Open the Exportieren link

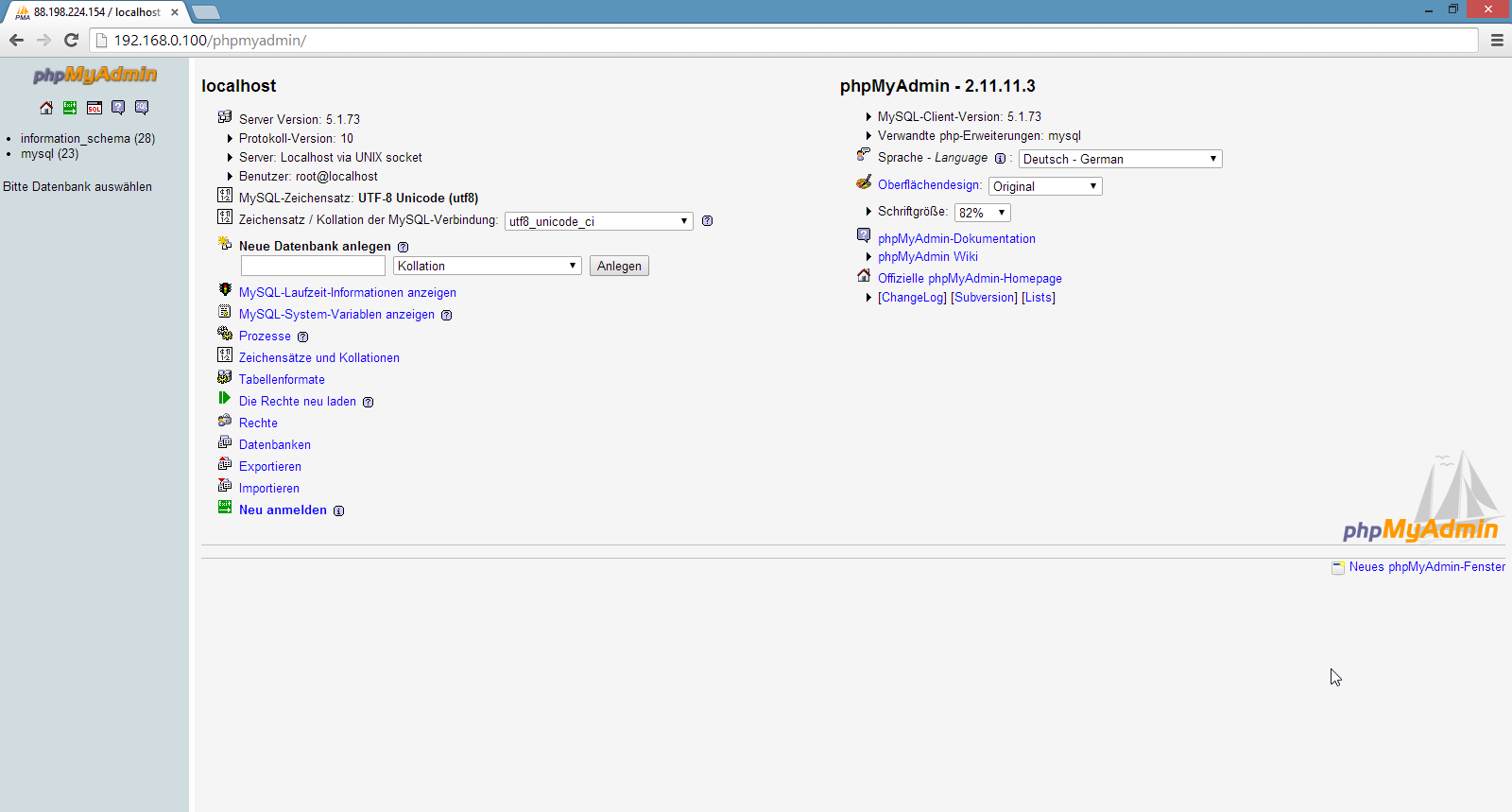click(x=270, y=467)
